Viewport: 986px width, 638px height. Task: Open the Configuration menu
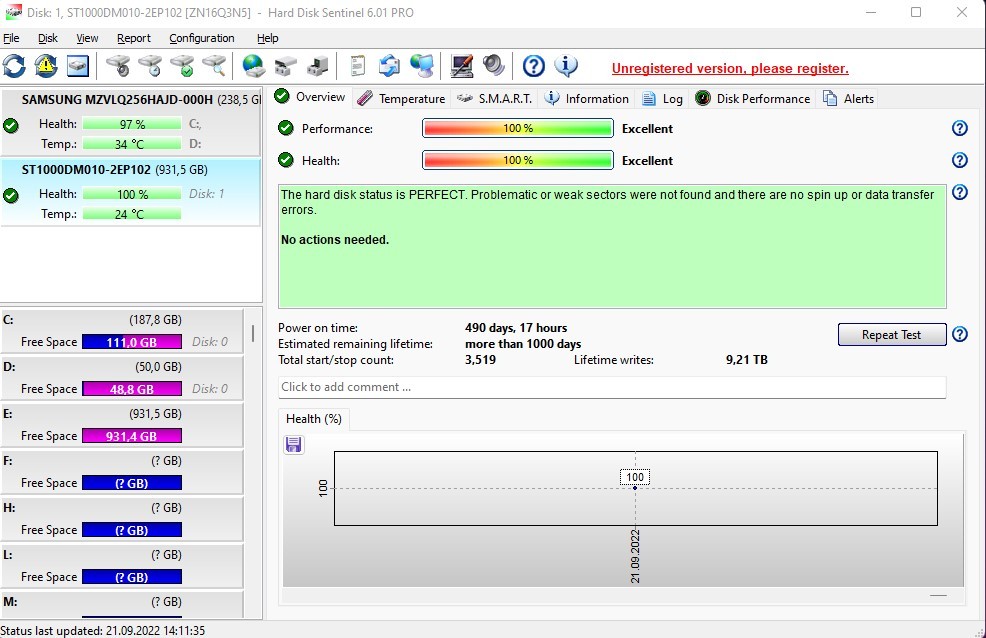coord(202,38)
